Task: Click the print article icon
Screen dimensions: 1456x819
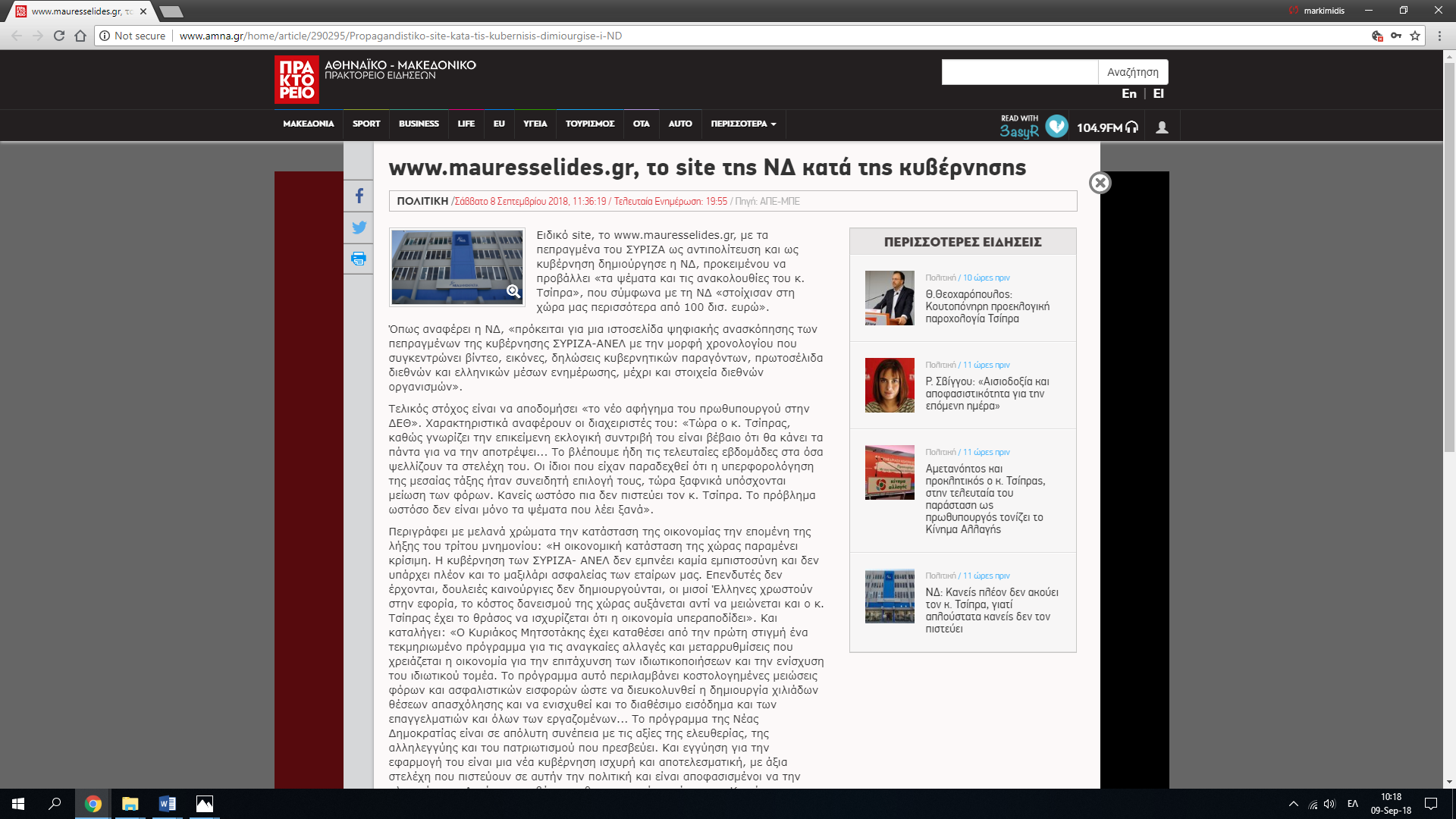Action: click(359, 259)
